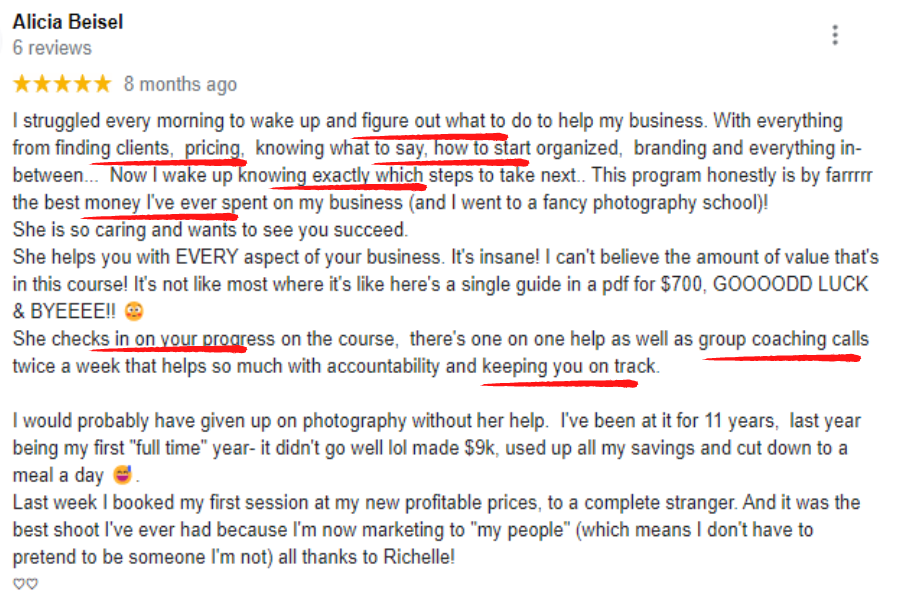The height and width of the screenshot is (600, 900).
Task: Click underlined phrase "group coaching calls"
Action: [783, 339]
